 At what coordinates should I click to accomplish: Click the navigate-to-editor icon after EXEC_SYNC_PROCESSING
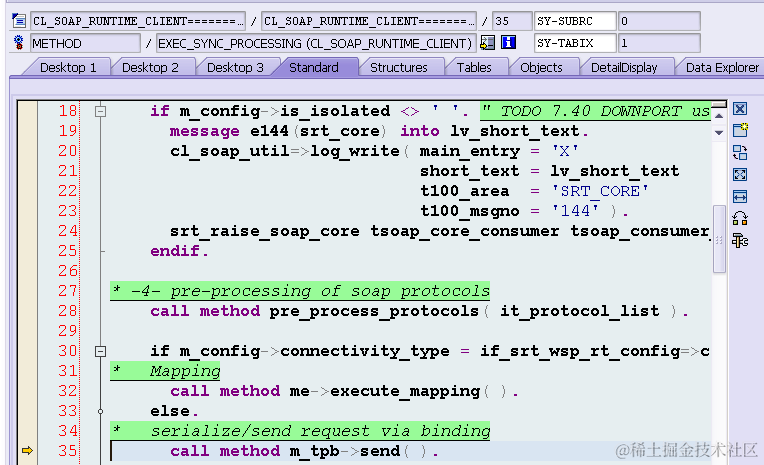487,42
